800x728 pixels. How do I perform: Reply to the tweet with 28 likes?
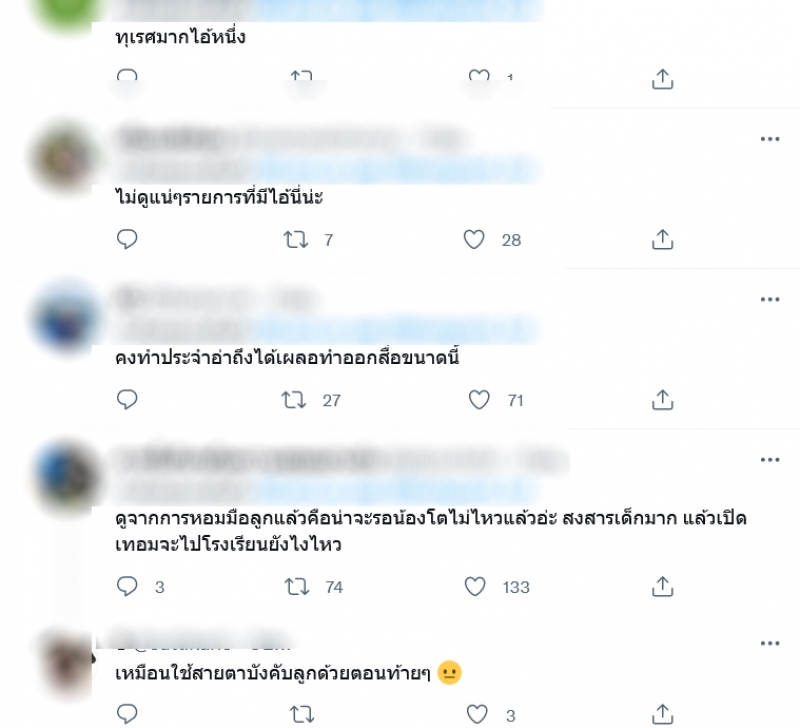127,239
